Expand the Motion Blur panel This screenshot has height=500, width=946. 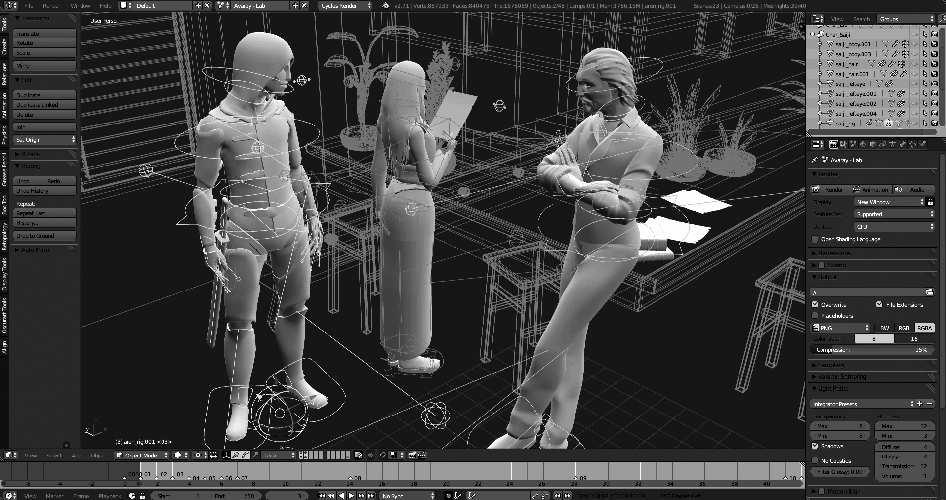[872, 492]
